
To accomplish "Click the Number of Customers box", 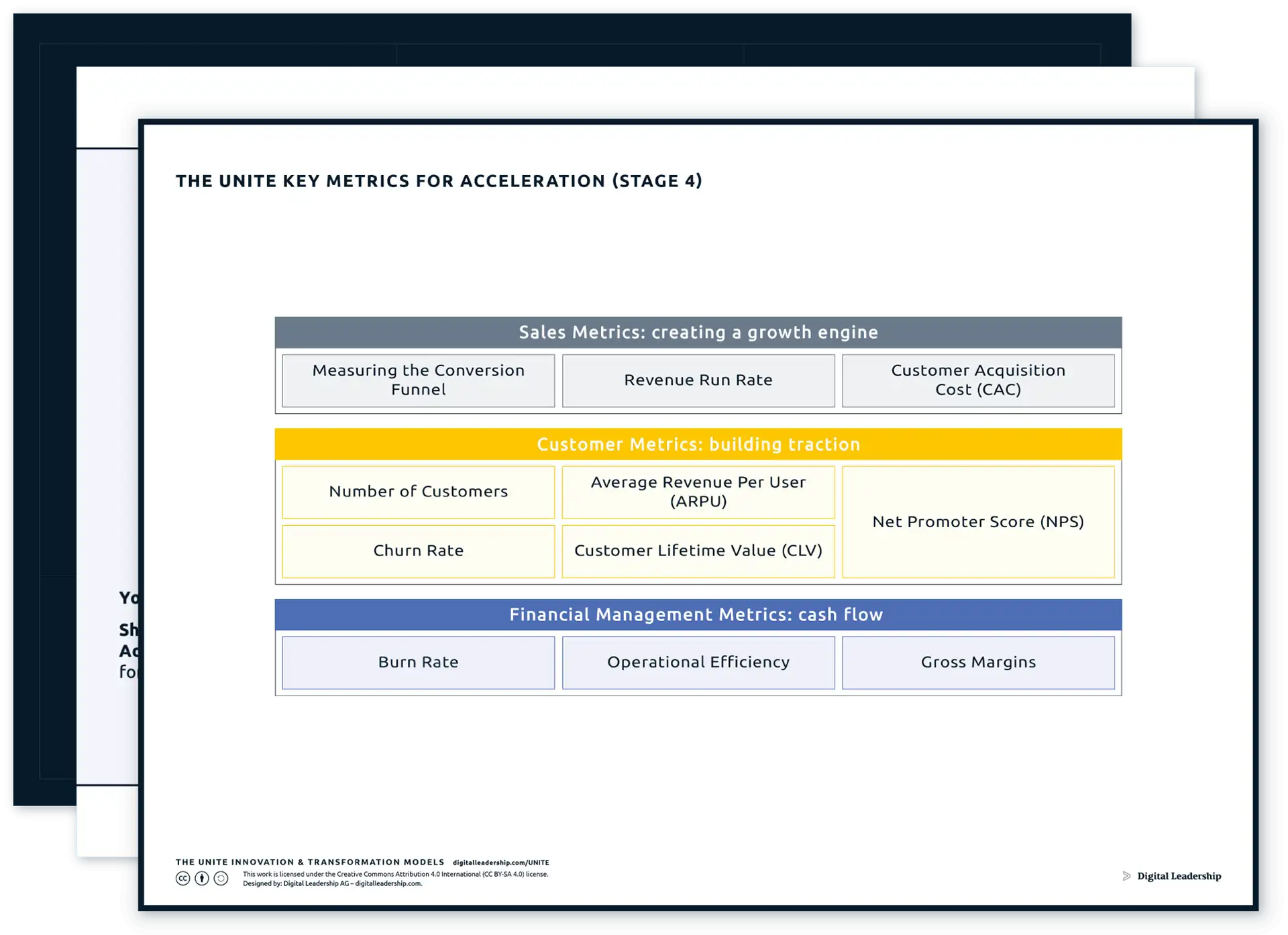I will (x=418, y=492).
